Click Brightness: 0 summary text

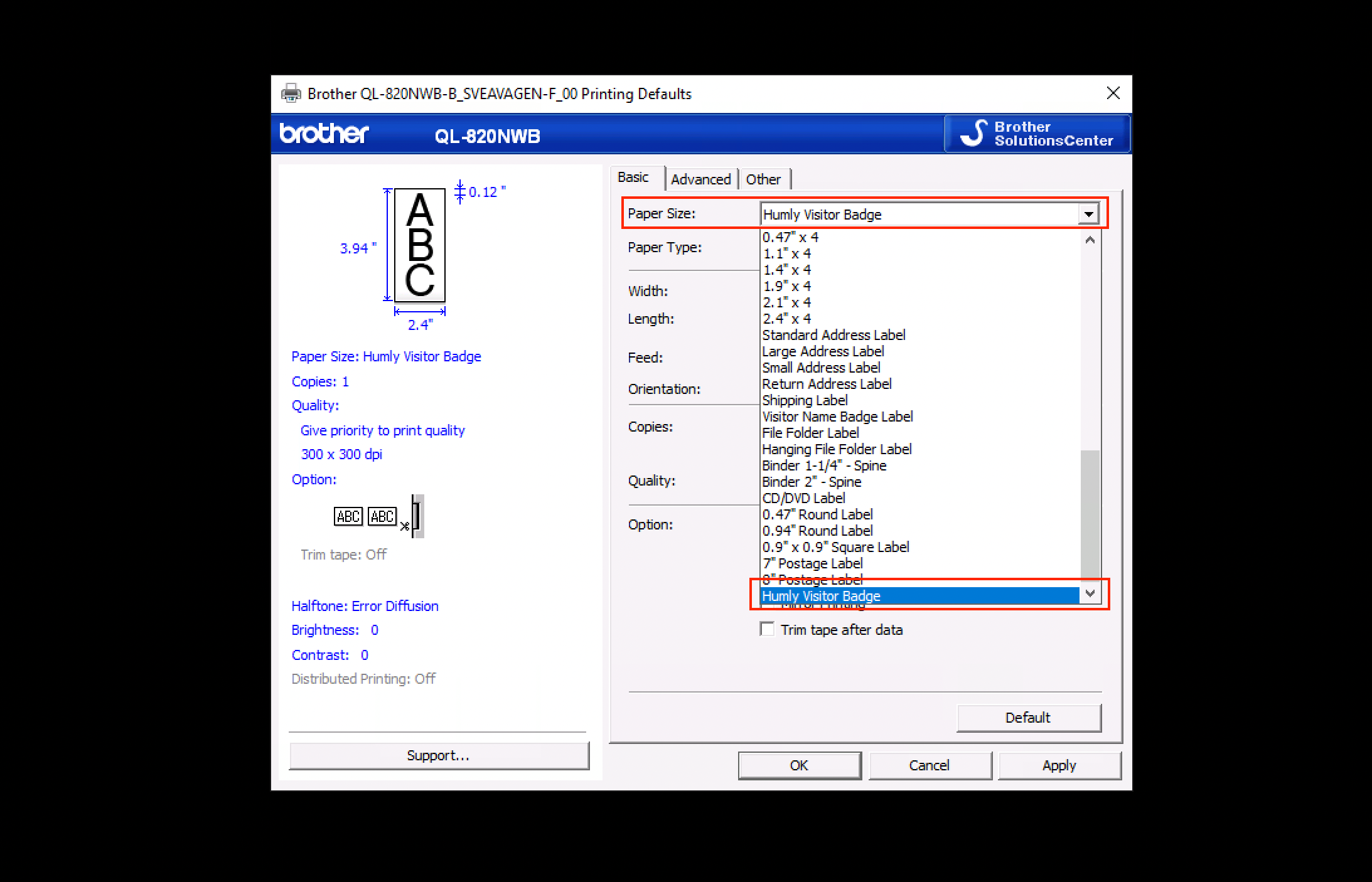tap(335, 630)
